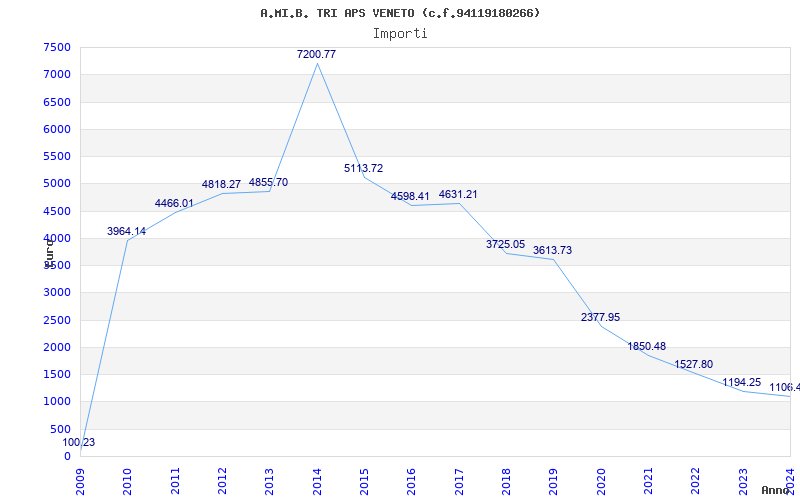Click the x-axis year 2010

tap(128, 482)
